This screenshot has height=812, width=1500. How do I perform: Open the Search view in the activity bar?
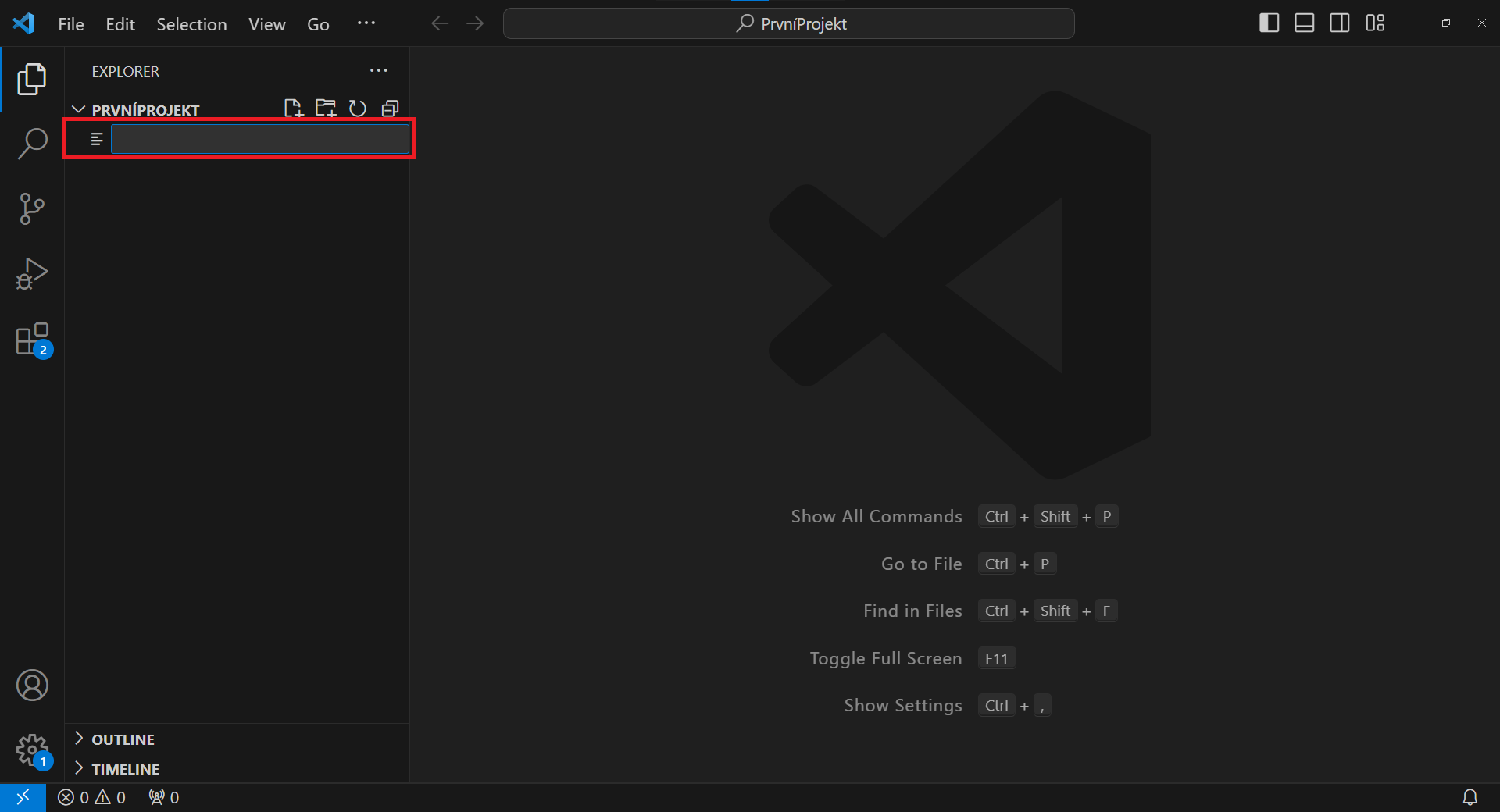pyautogui.click(x=32, y=143)
